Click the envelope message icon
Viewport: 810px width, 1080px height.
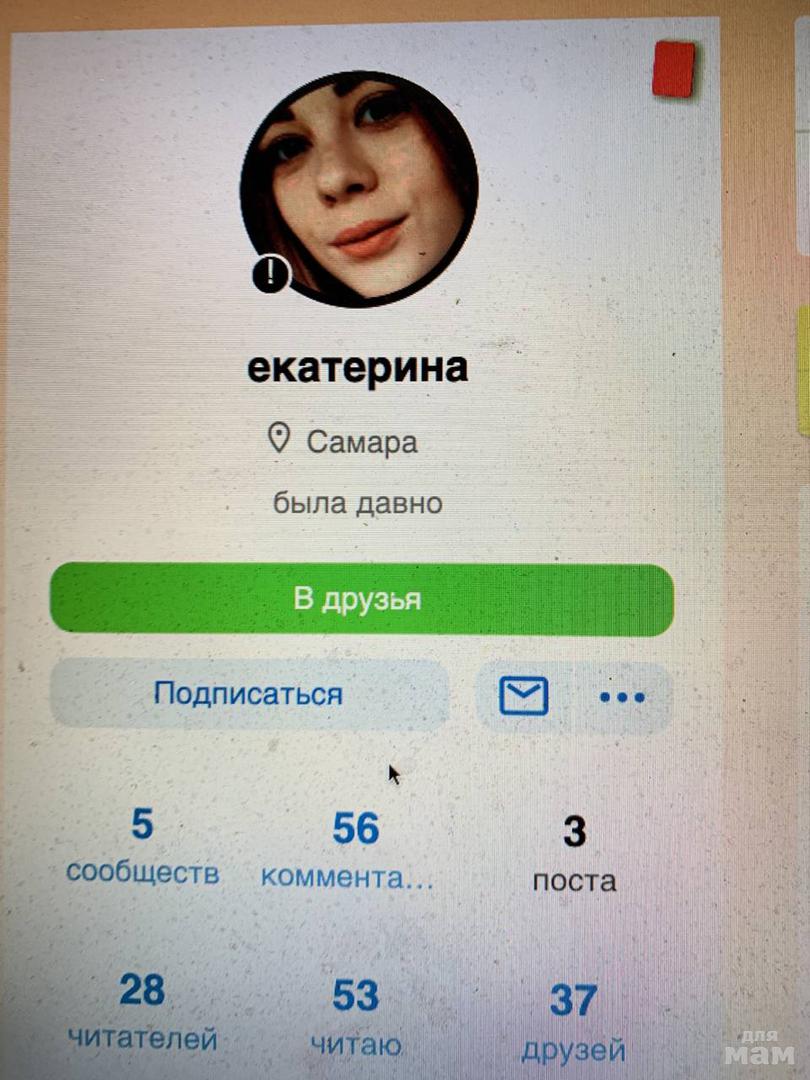coord(523,696)
